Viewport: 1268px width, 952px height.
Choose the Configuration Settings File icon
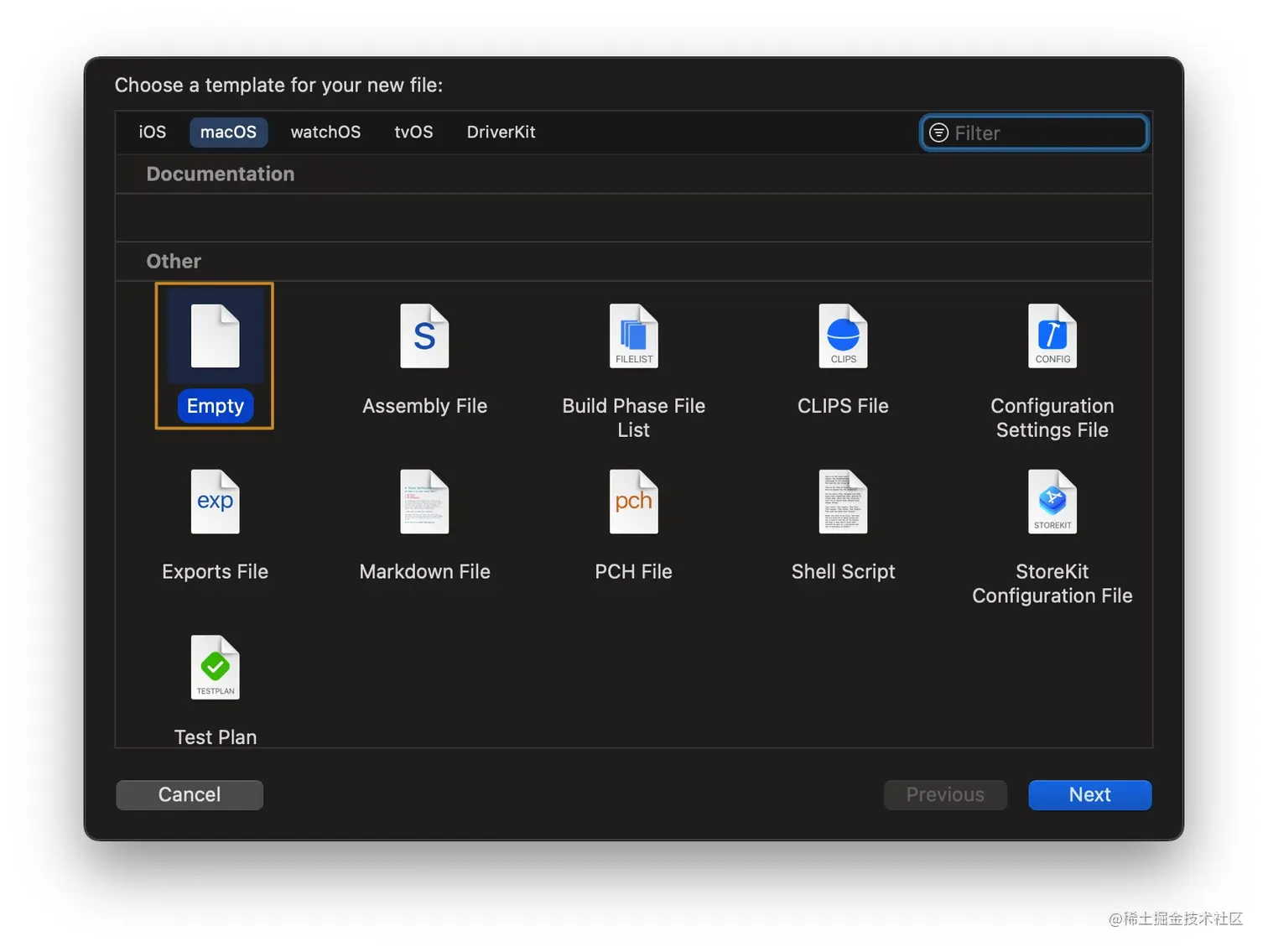(x=1052, y=336)
